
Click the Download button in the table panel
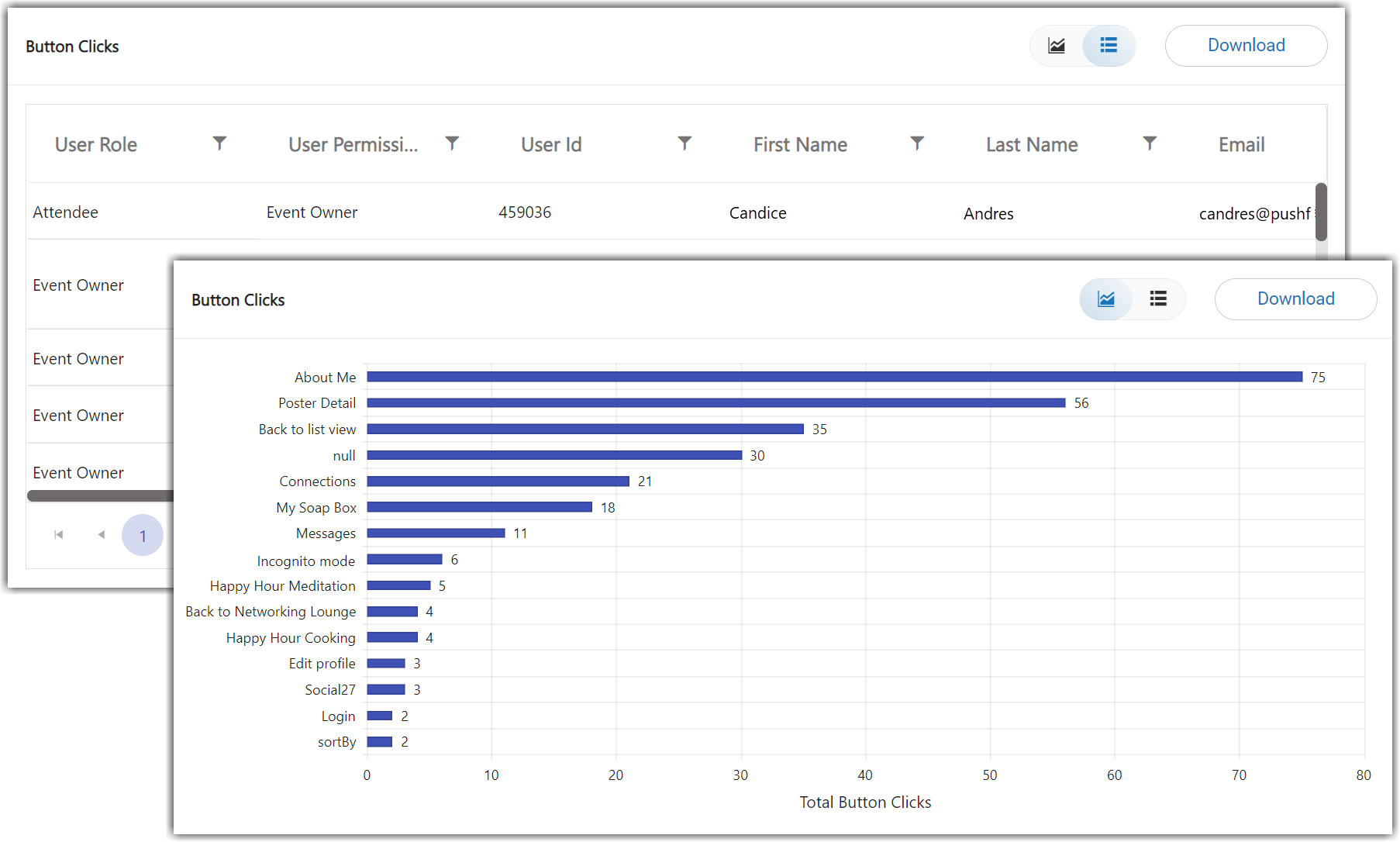tap(1246, 46)
